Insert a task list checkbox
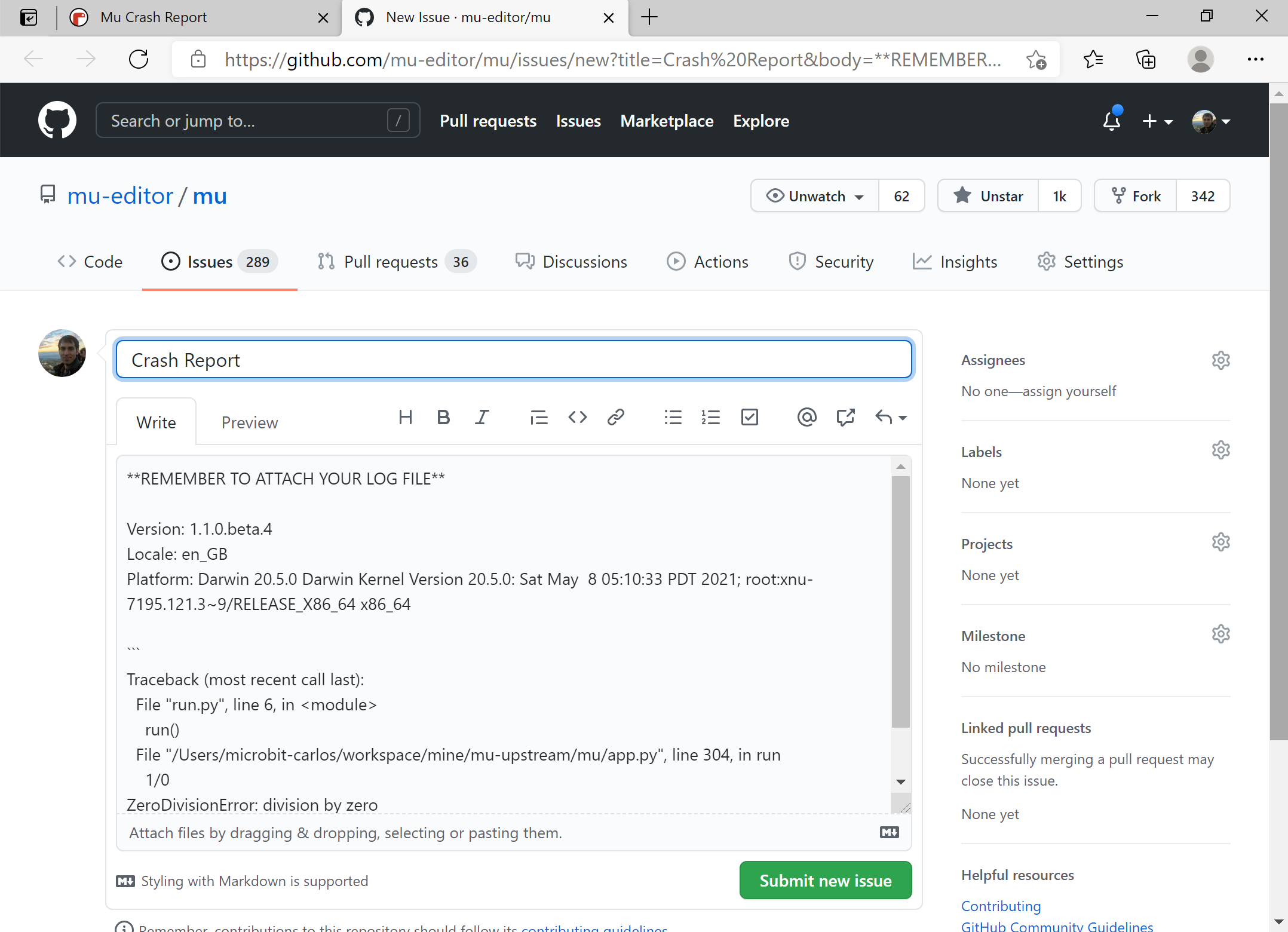Screen dimensions: 1288x932 (750, 417)
